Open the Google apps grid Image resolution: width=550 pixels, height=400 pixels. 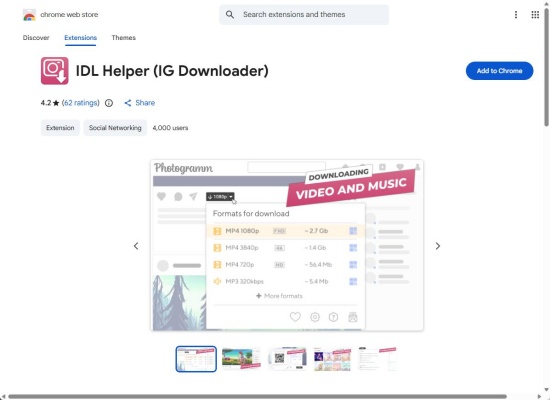click(535, 14)
